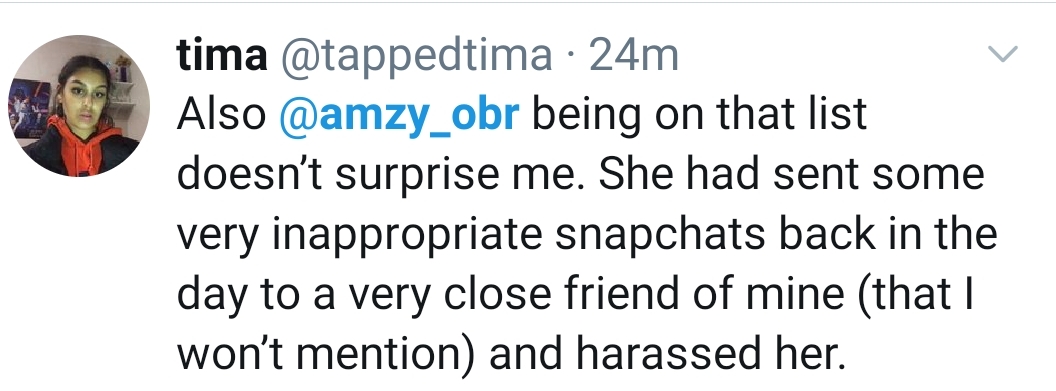Screen dimensions: 1056x391
Task: Click the phrase being on that list
Action: point(700,116)
